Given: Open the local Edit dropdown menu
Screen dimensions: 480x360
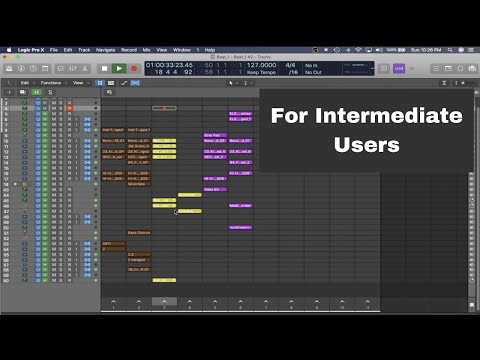Looking at the screenshot, I should 25,83.
